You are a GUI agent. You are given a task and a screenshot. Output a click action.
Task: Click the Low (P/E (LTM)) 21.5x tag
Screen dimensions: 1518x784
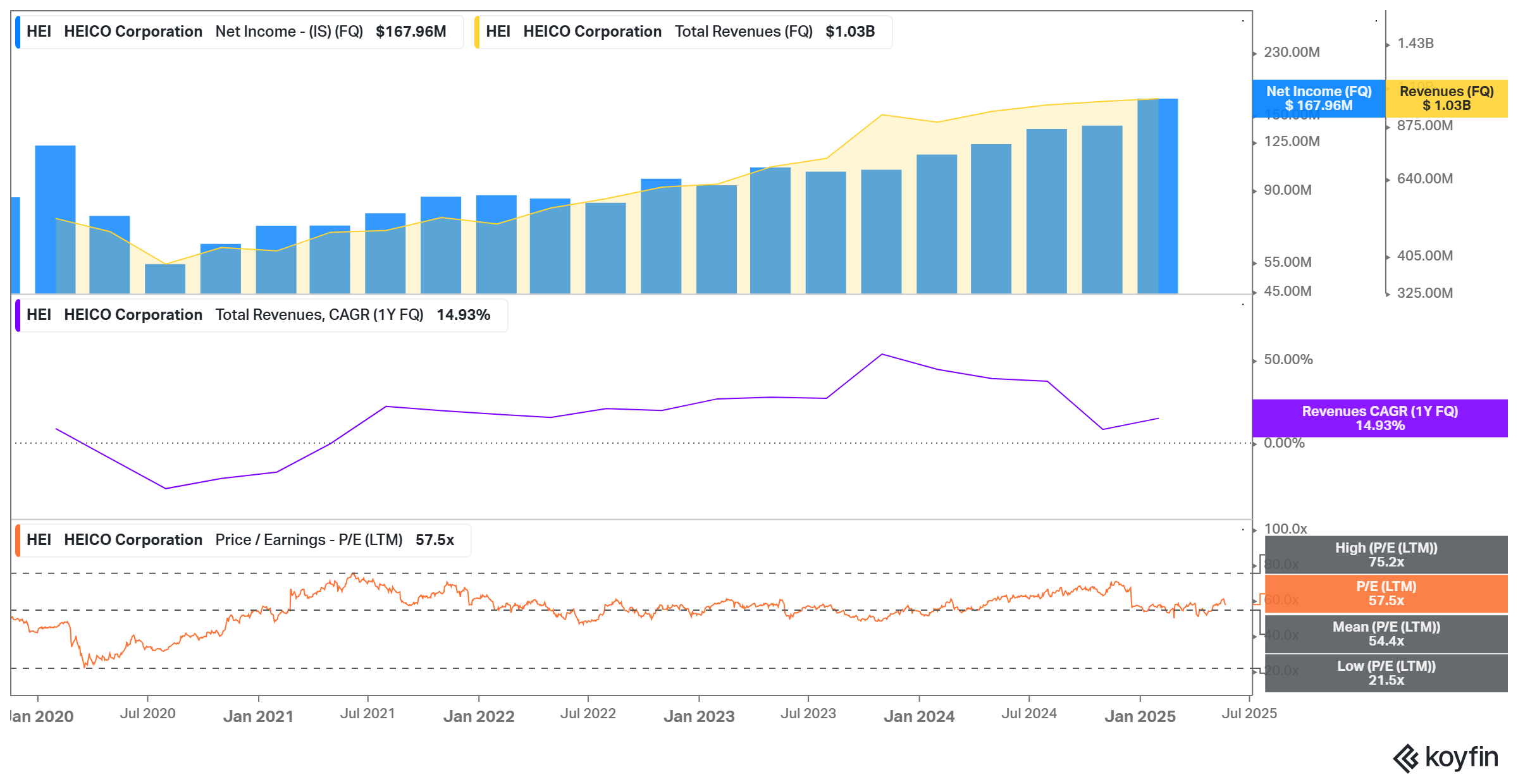(1386, 673)
